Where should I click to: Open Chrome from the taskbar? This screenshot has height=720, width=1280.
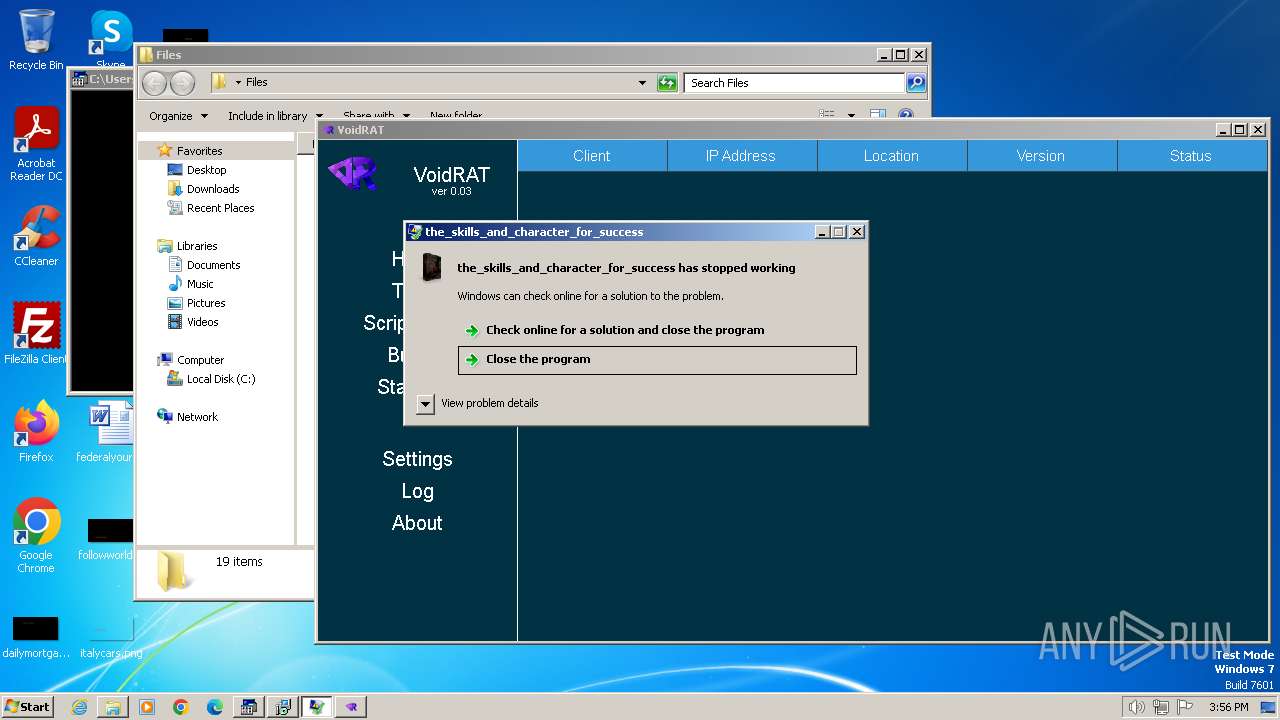coord(181,707)
